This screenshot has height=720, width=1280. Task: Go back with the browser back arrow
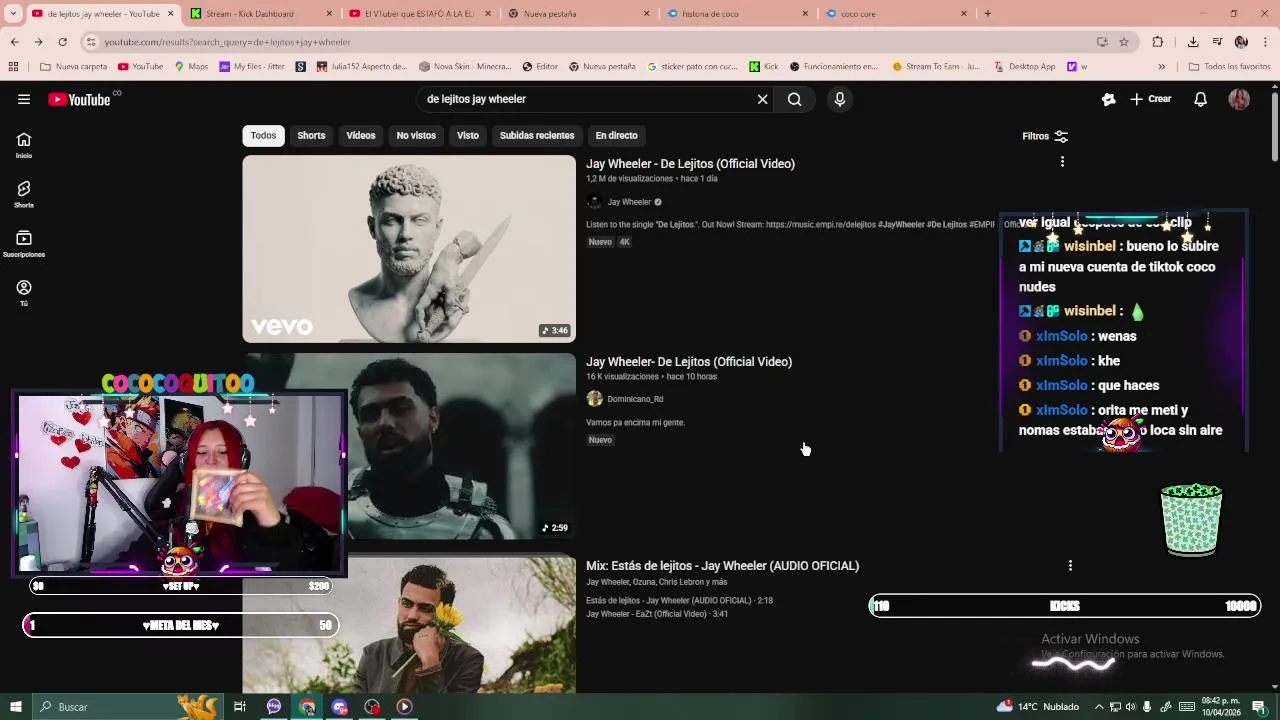coord(14,42)
